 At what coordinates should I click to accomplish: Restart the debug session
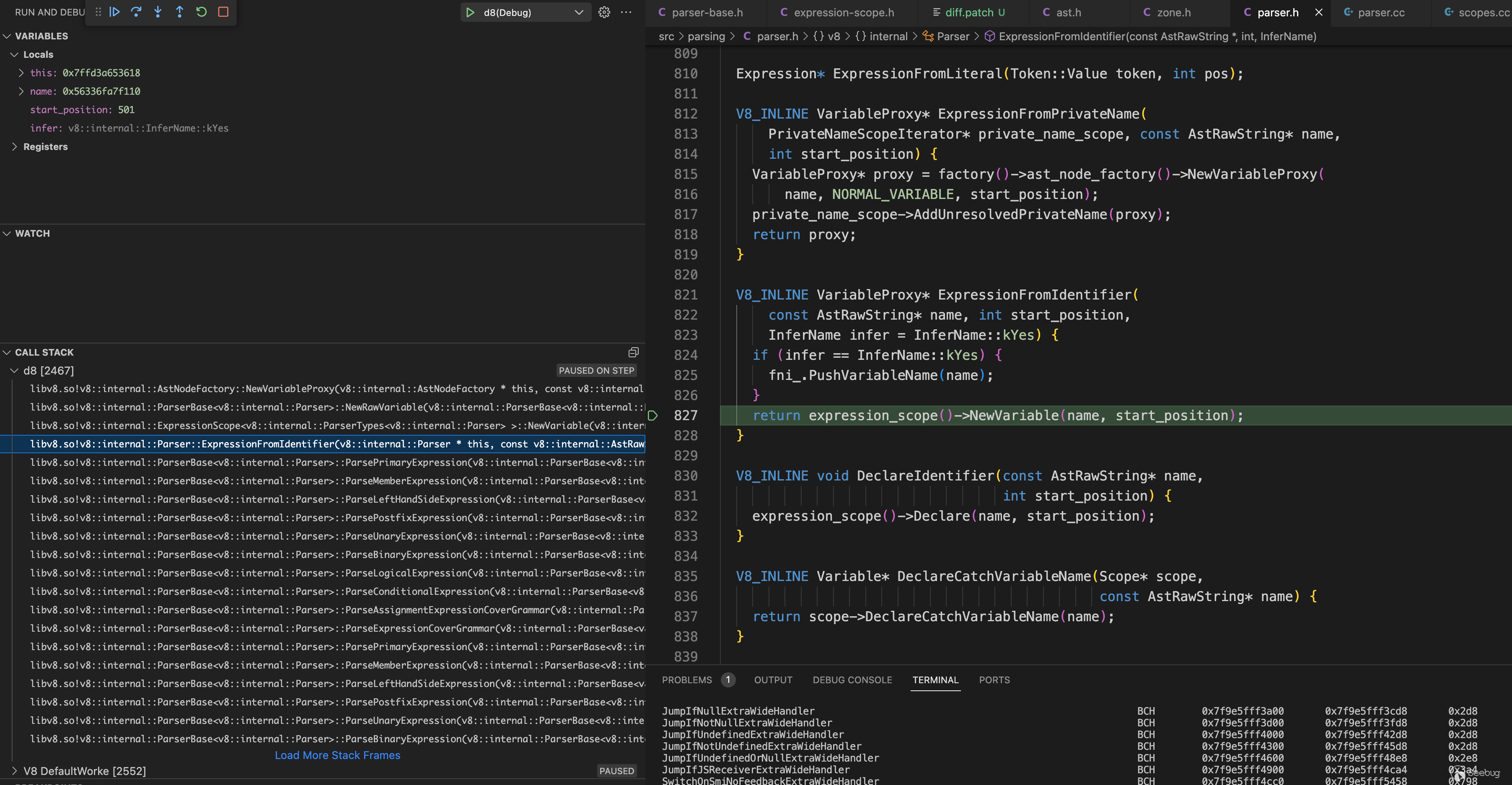click(x=201, y=12)
